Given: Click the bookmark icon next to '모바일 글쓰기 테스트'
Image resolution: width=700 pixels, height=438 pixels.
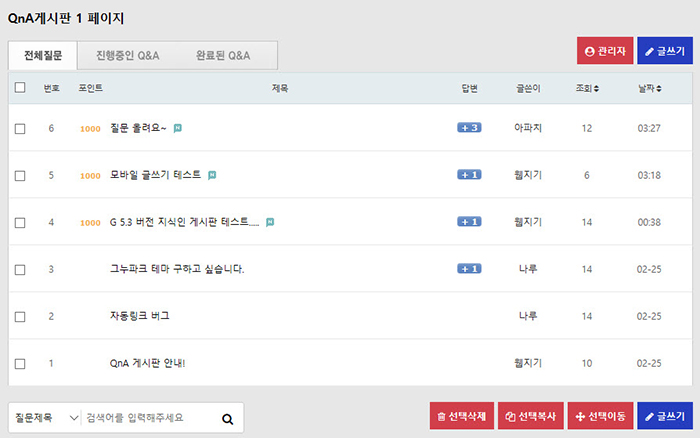Looking at the screenshot, I should (212, 175).
